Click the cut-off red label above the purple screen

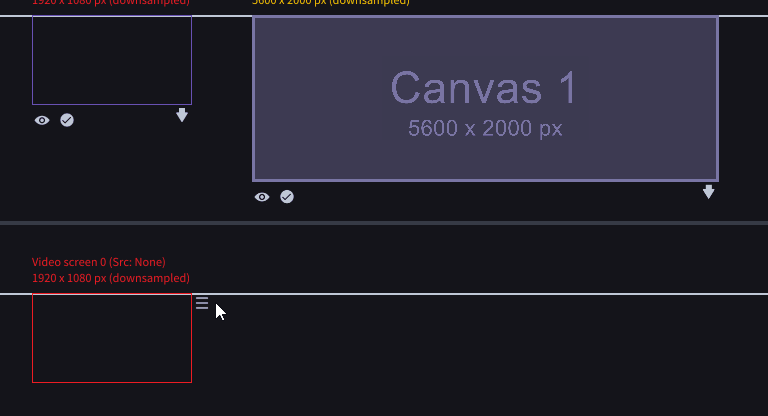110,3
